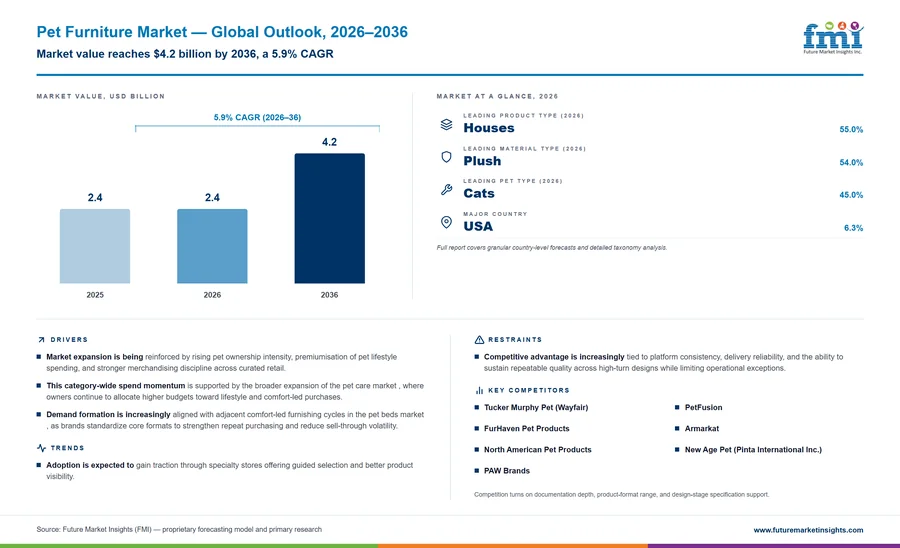Screen dimensions: 900x548
Task: Click the Drivers section heading
Action: (69, 340)
